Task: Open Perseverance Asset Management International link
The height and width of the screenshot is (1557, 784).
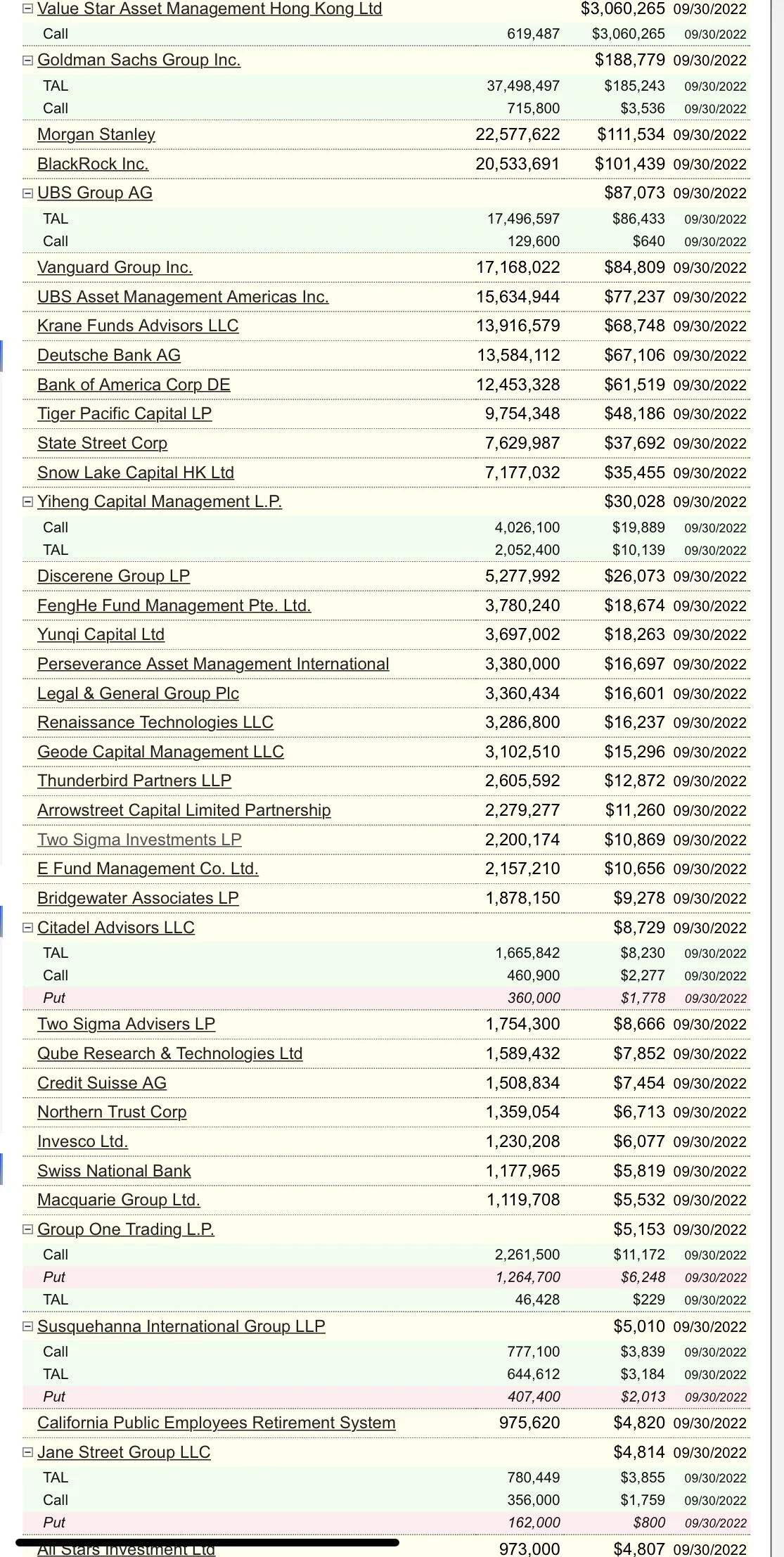Action: pos(213,664)
